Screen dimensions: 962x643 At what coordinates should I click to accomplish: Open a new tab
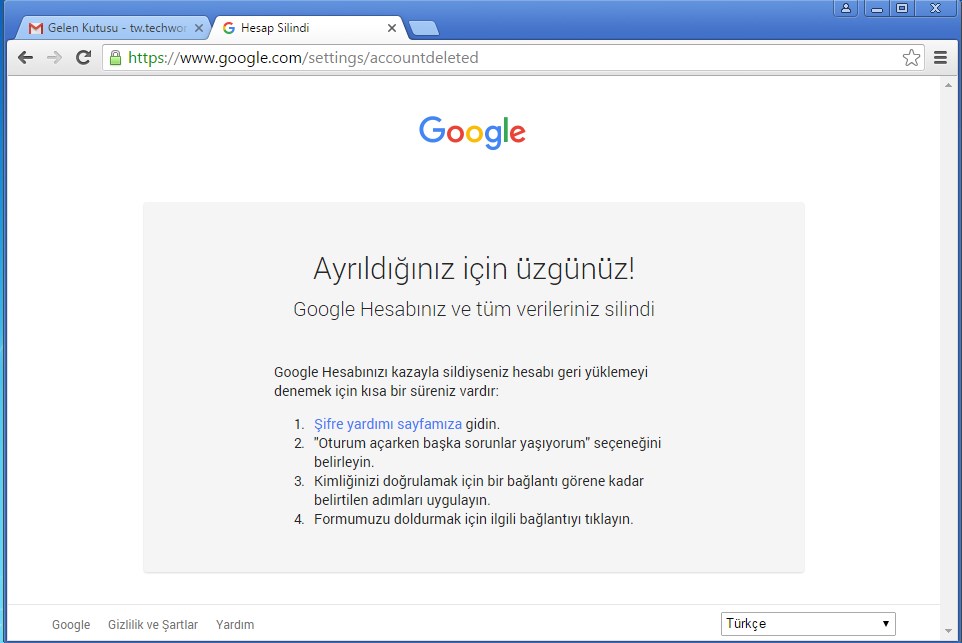424,28
